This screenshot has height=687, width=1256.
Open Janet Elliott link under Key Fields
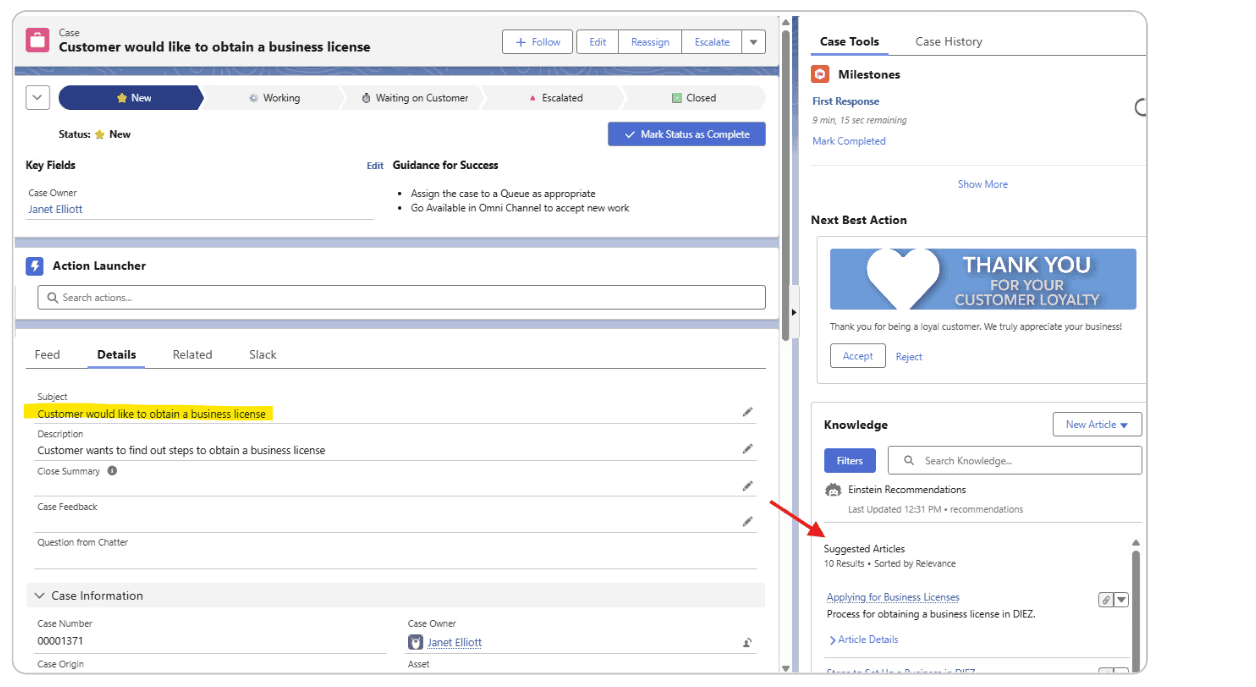click(55, 210)
